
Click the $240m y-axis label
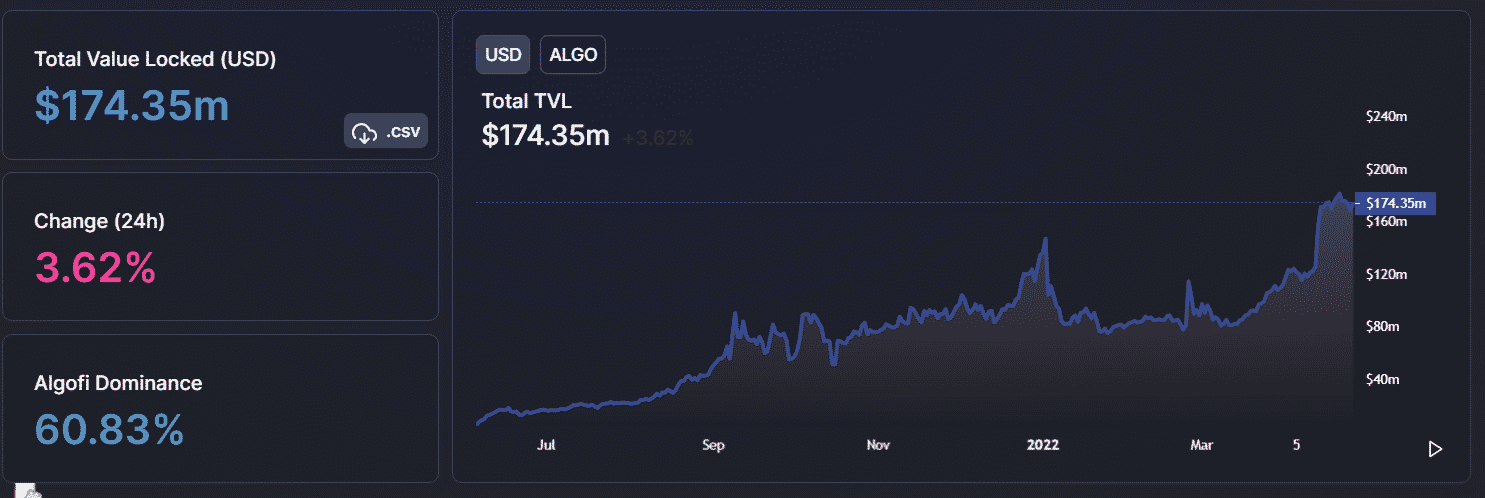click(x=1387, y=116)
